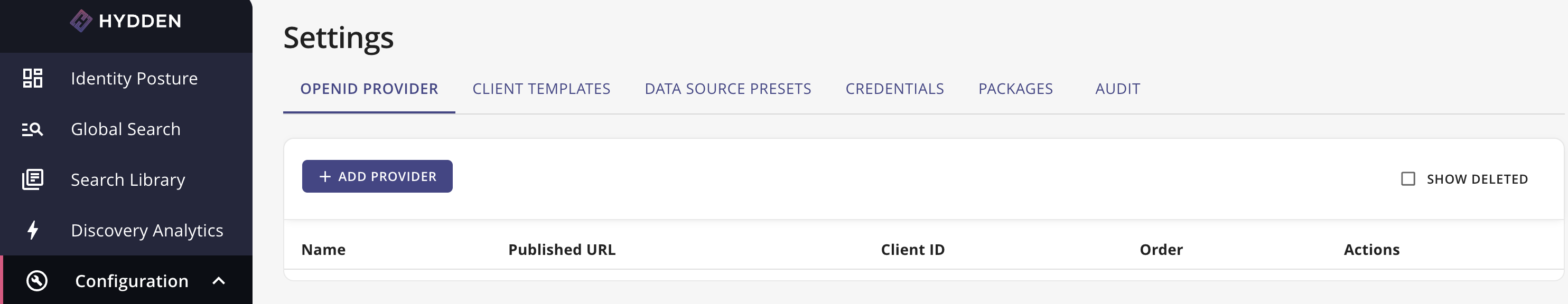Sort the table by Name column
This screenshot has width=1568, height=304.
coord(324,249)
